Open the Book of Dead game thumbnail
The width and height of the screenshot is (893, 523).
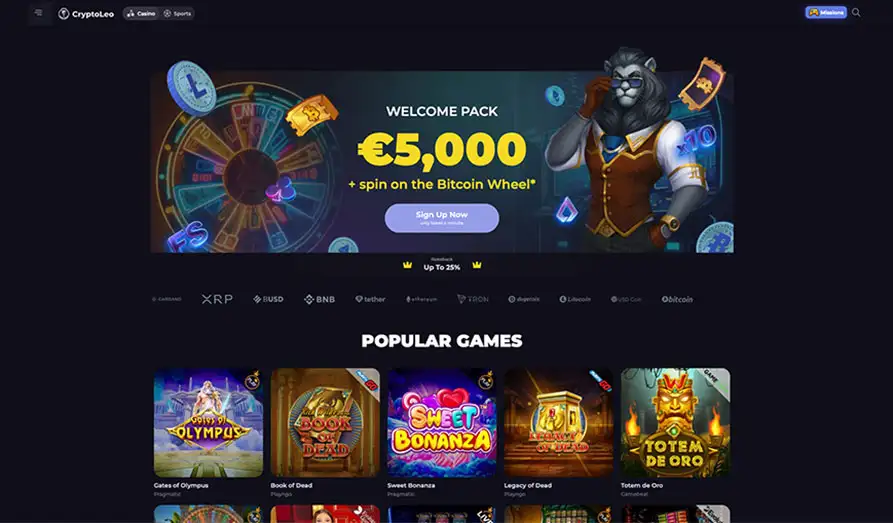325,423
